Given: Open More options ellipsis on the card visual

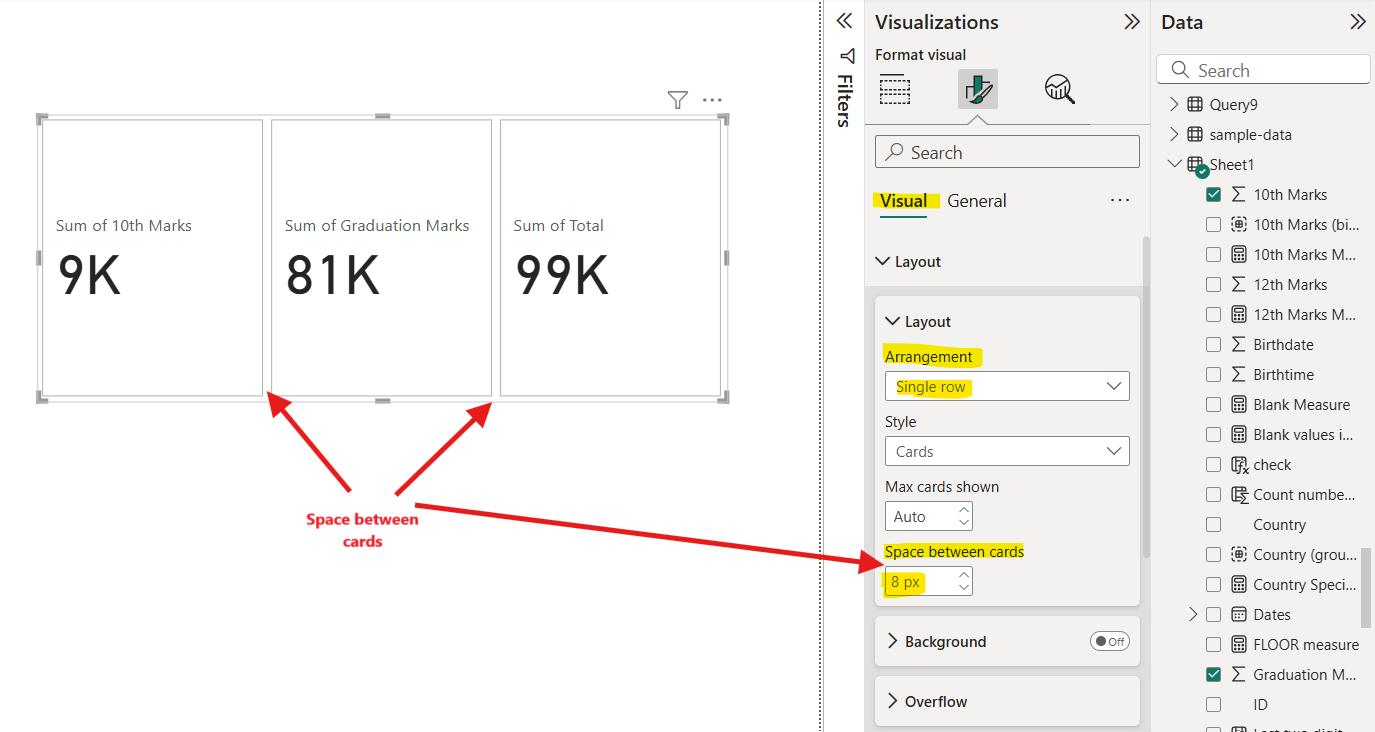Looking at the screenshot, I should pyautogui.click(x=712, y=99).
